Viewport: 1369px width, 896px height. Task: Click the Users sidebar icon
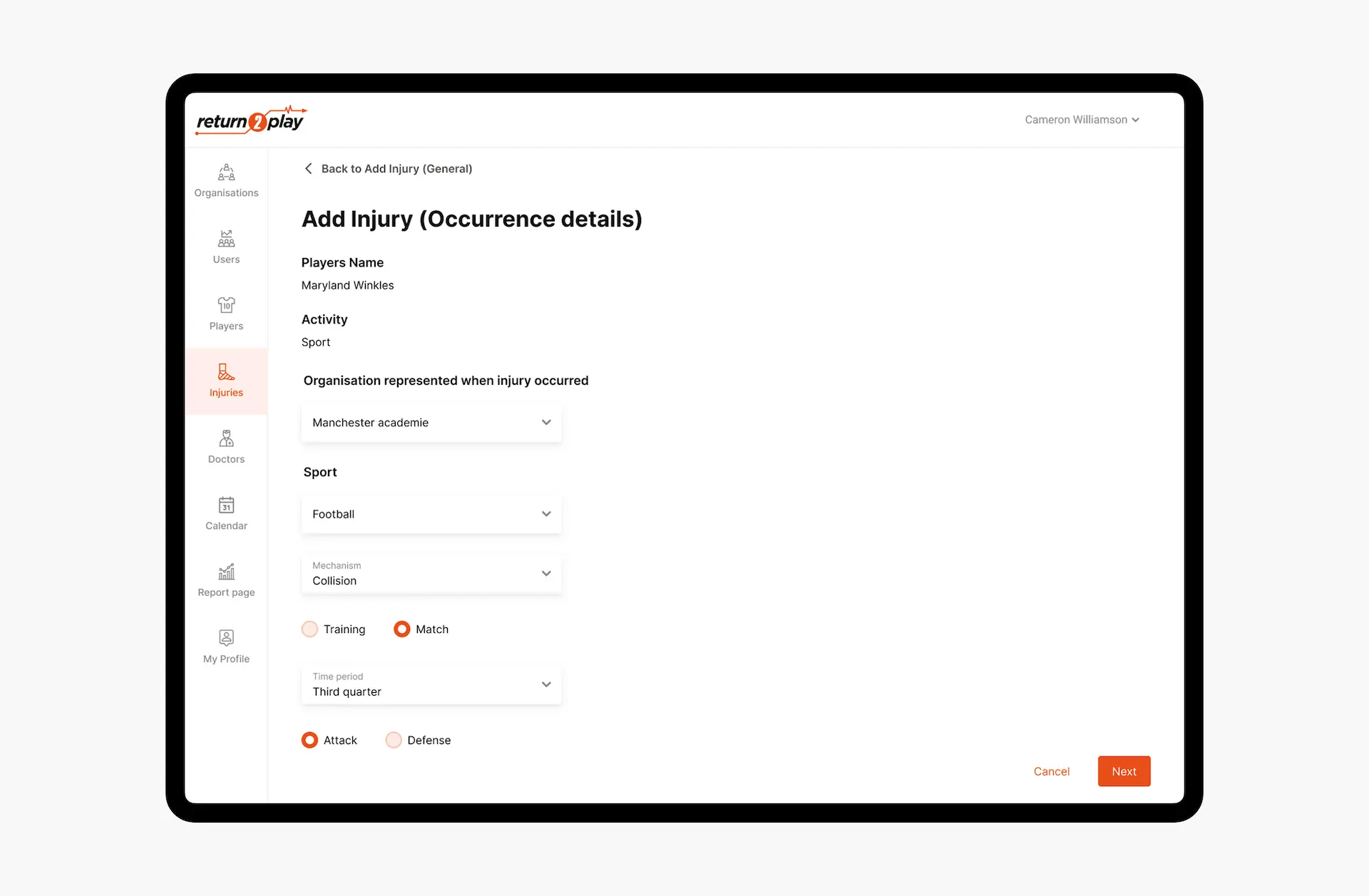point(226,238)
